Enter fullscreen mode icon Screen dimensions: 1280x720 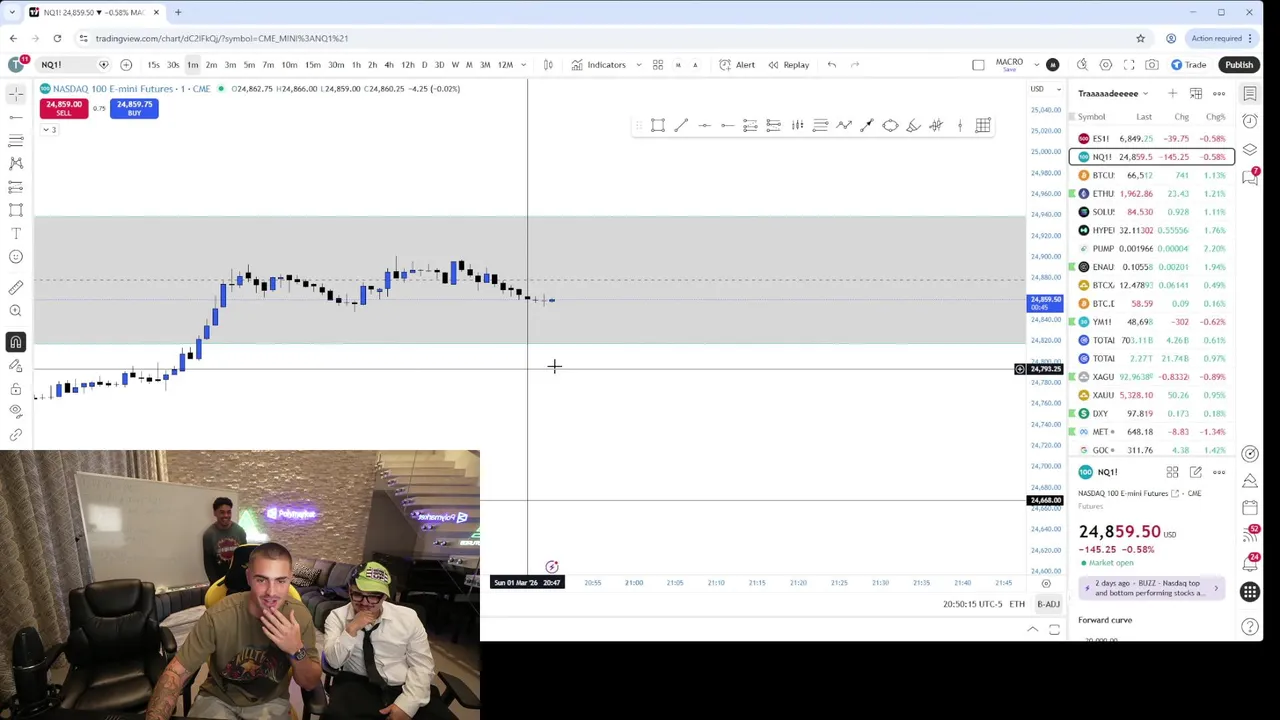[x=1129, y=65]
